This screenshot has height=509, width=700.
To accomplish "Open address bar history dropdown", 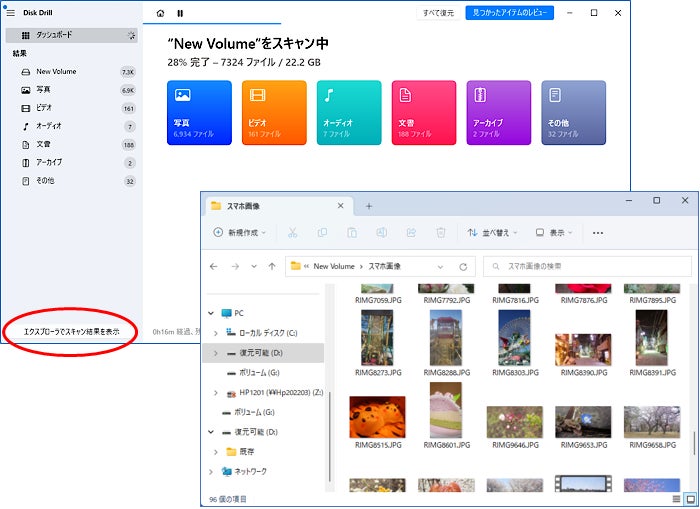I will coord(440,267).
